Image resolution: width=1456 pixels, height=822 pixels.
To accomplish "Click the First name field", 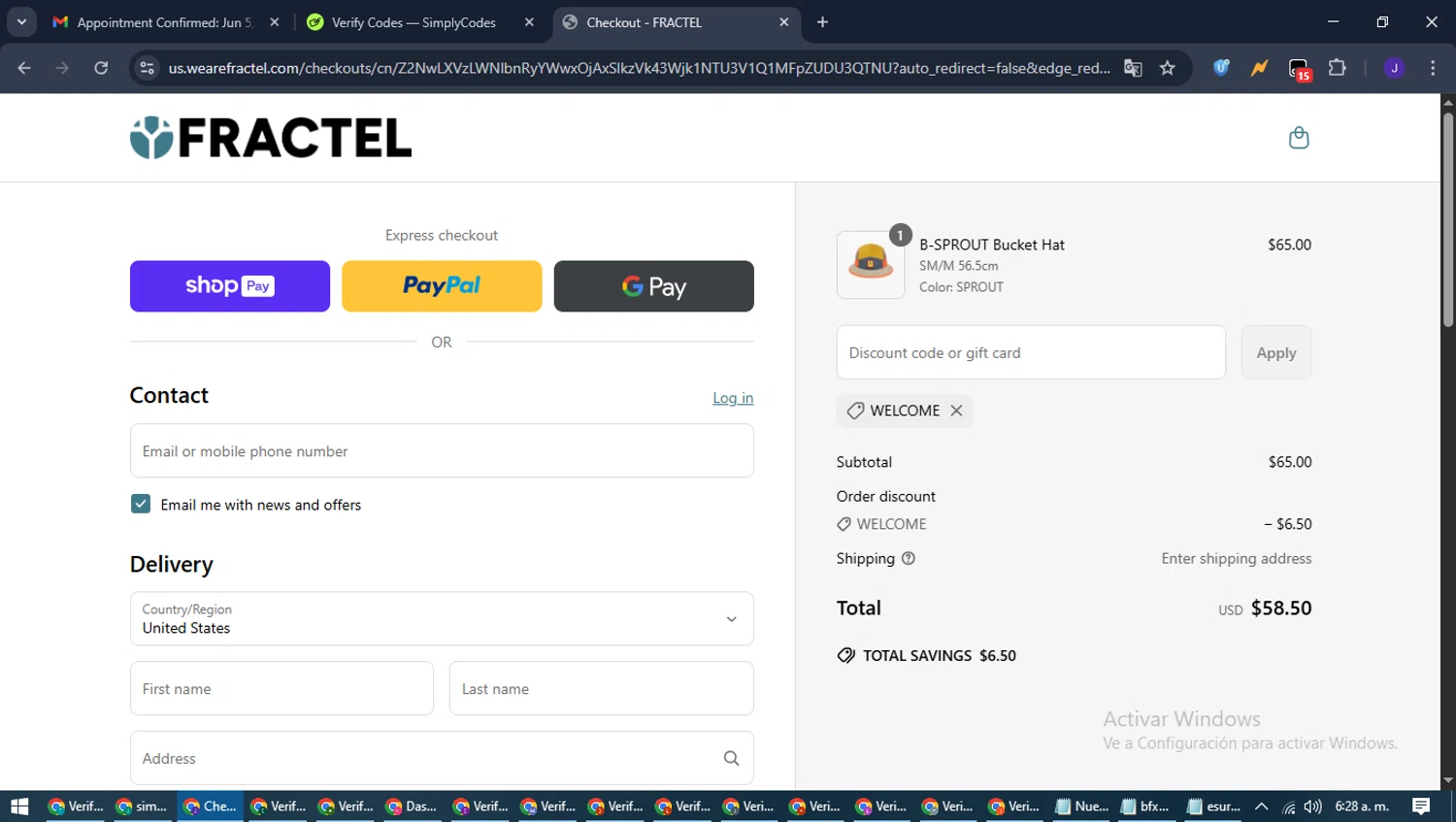I will (x=281, y=689).
